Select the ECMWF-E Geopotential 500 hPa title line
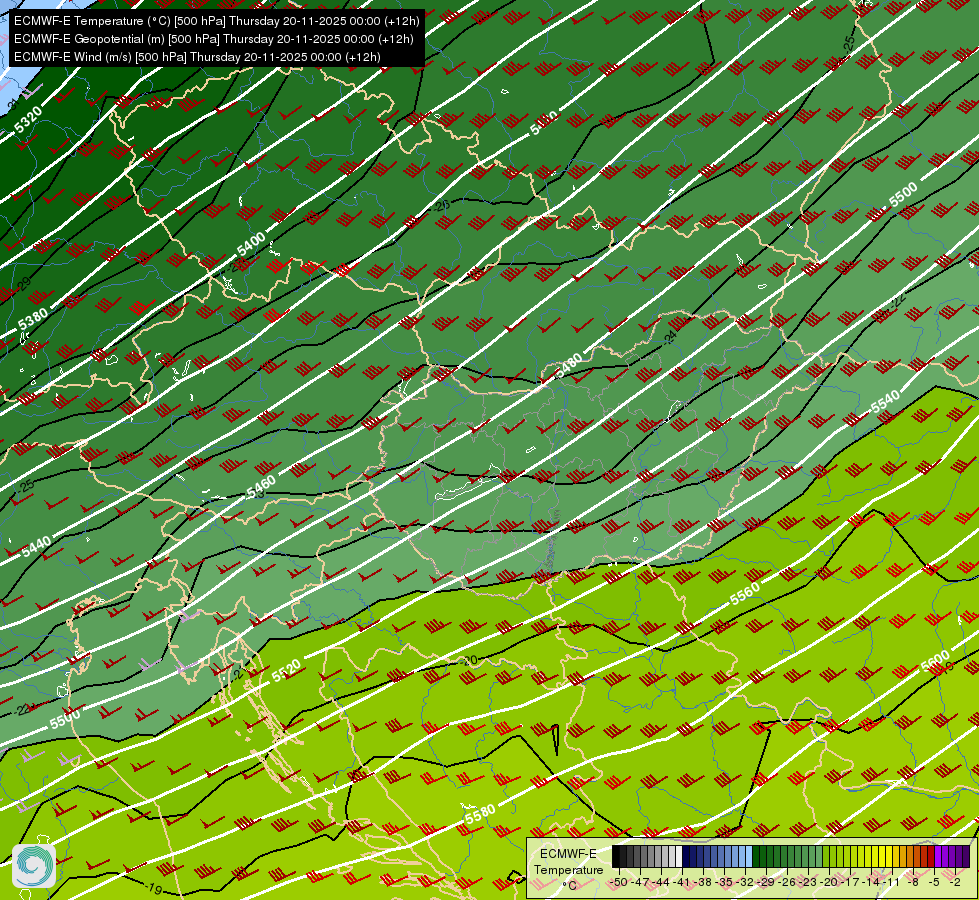 pos(214,39)
